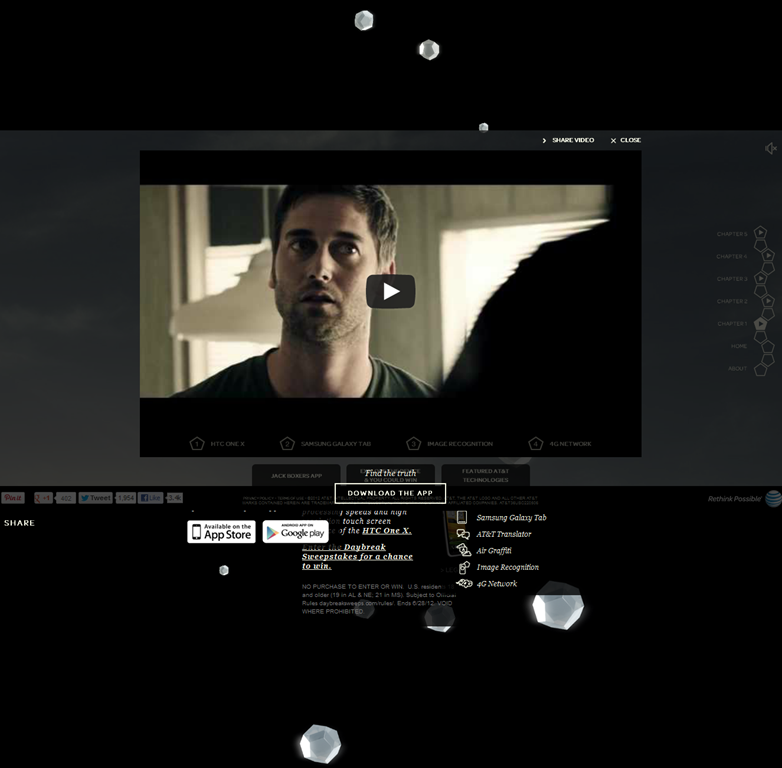
Task: Click the Rethink Possible tagline
Action: coord(735,499)
